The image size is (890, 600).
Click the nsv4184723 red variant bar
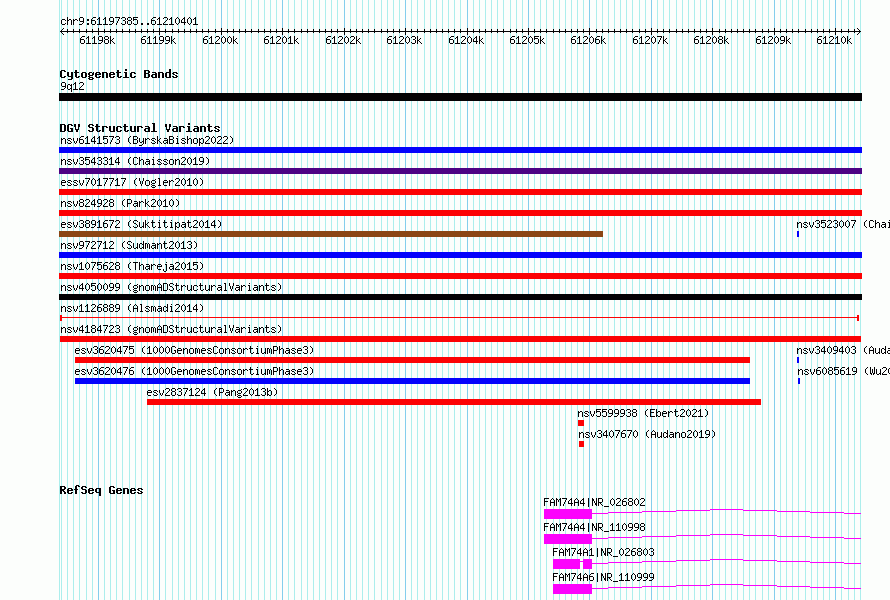(x=460, y=339)
